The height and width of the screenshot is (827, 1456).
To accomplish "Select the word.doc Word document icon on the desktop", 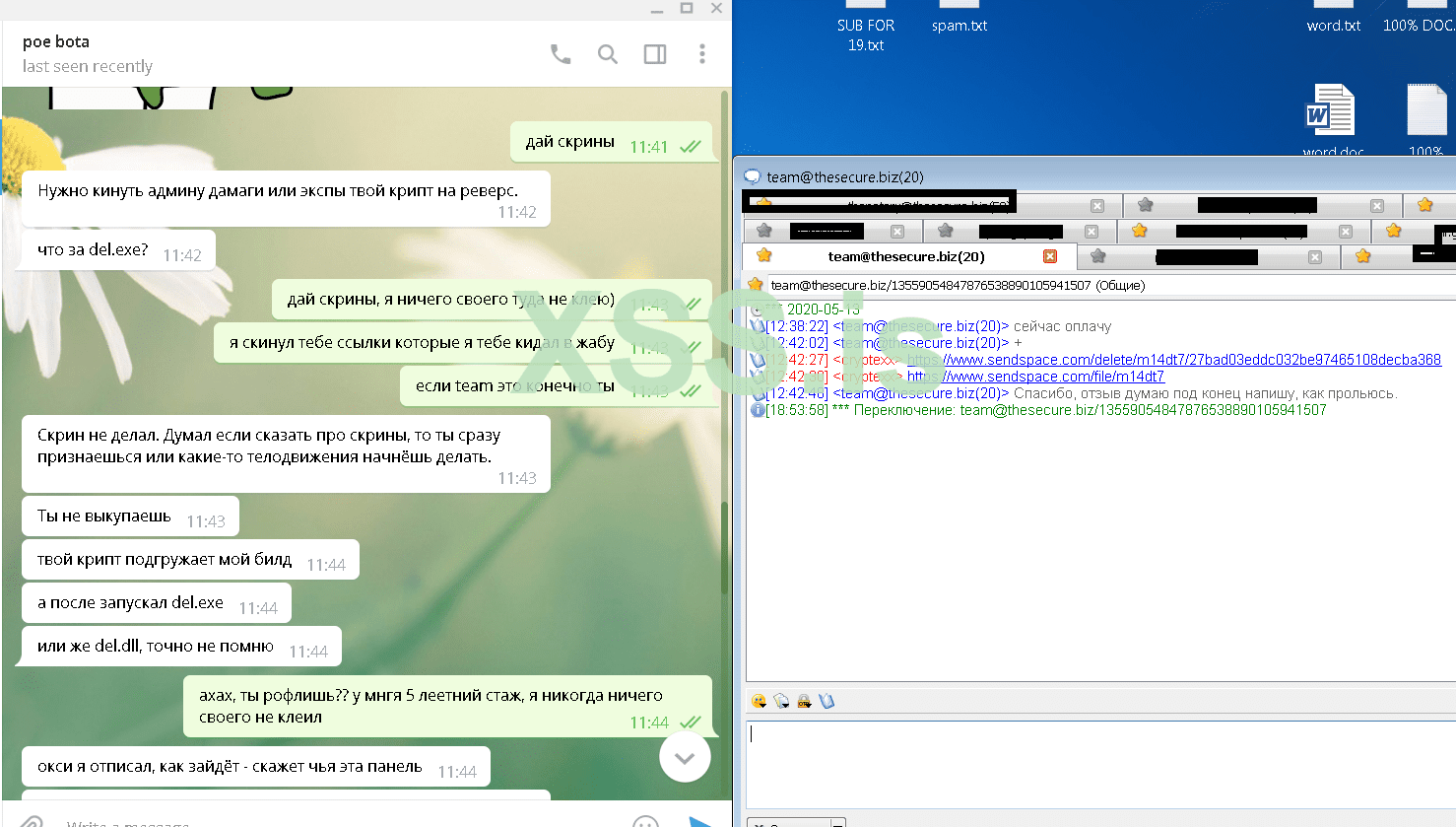I will click(1332, 109).
